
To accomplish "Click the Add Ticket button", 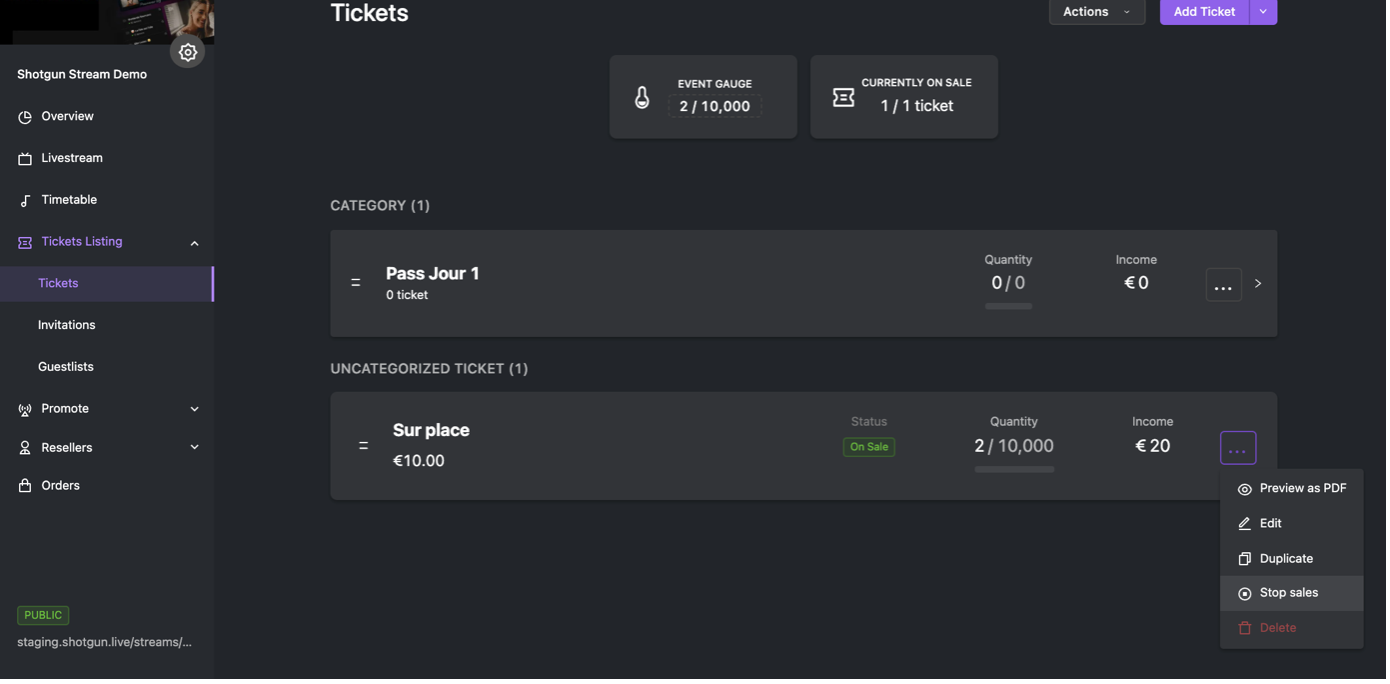I will [x=1203, y=12].
